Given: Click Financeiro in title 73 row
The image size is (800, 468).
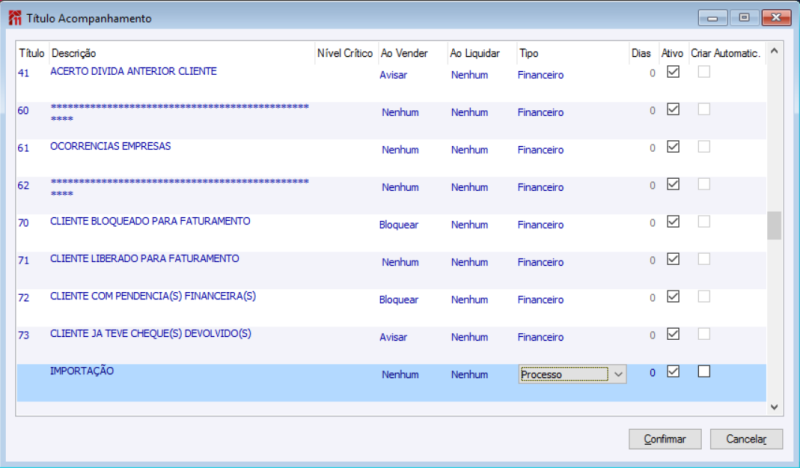Looking at the screenshot, I should point(540,337).
